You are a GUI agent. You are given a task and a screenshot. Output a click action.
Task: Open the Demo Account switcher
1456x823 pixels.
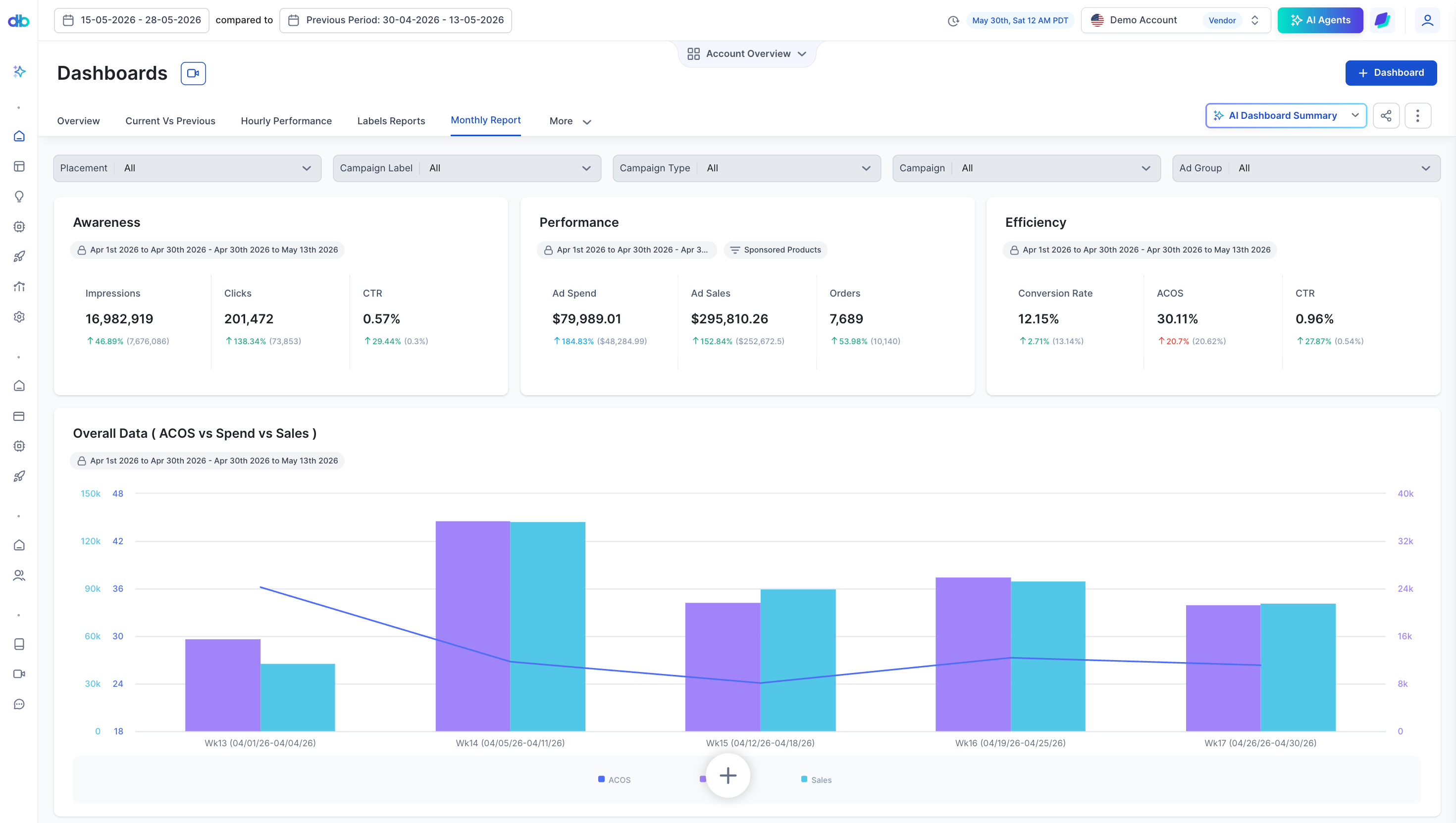pyautogui.click(x=1176, y=20)
